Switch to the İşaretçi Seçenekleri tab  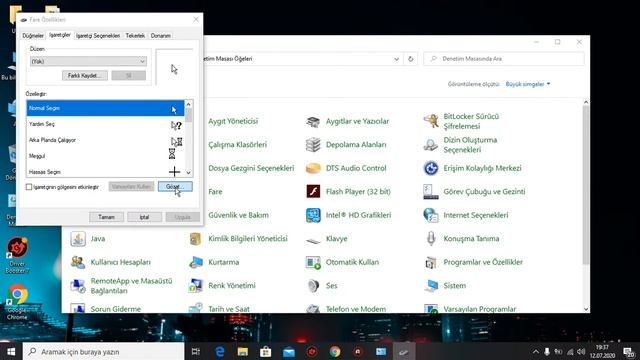[x=98, y=36]
